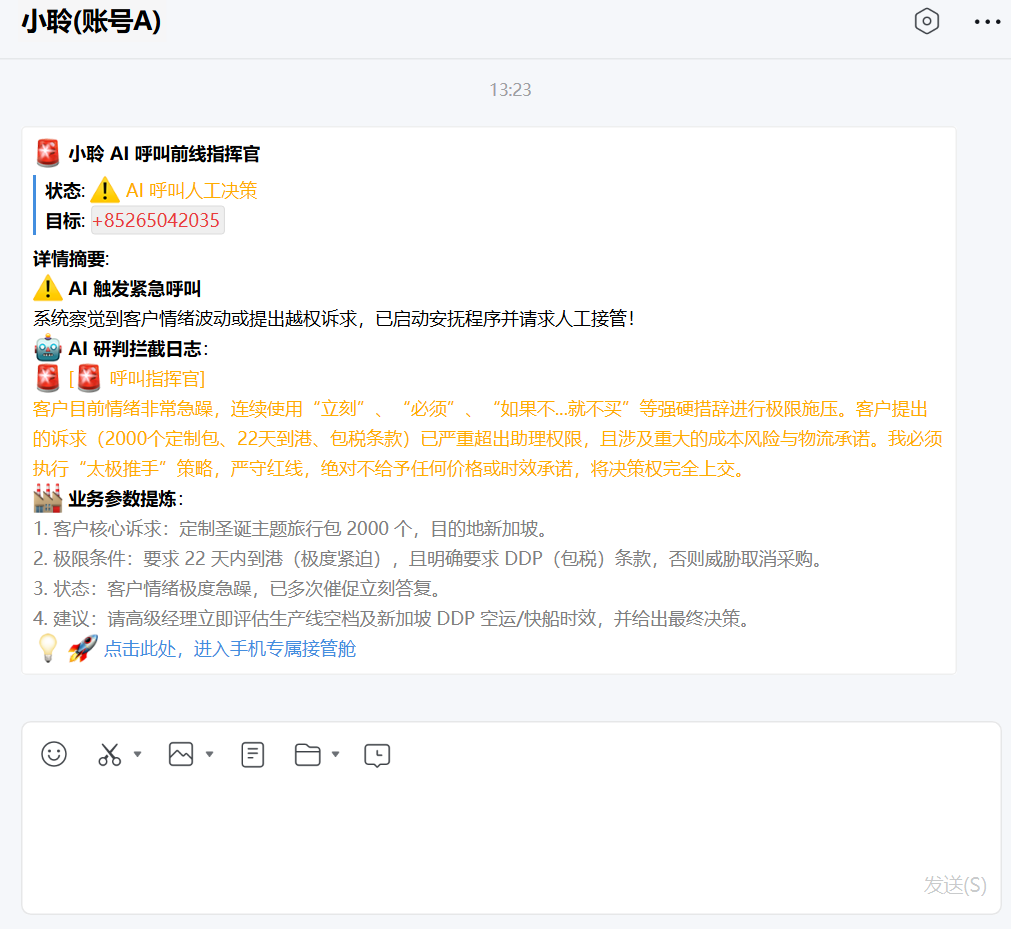Click the phone number +85265042035
The image size is (1011, 929).
click(x=157, y=220)
